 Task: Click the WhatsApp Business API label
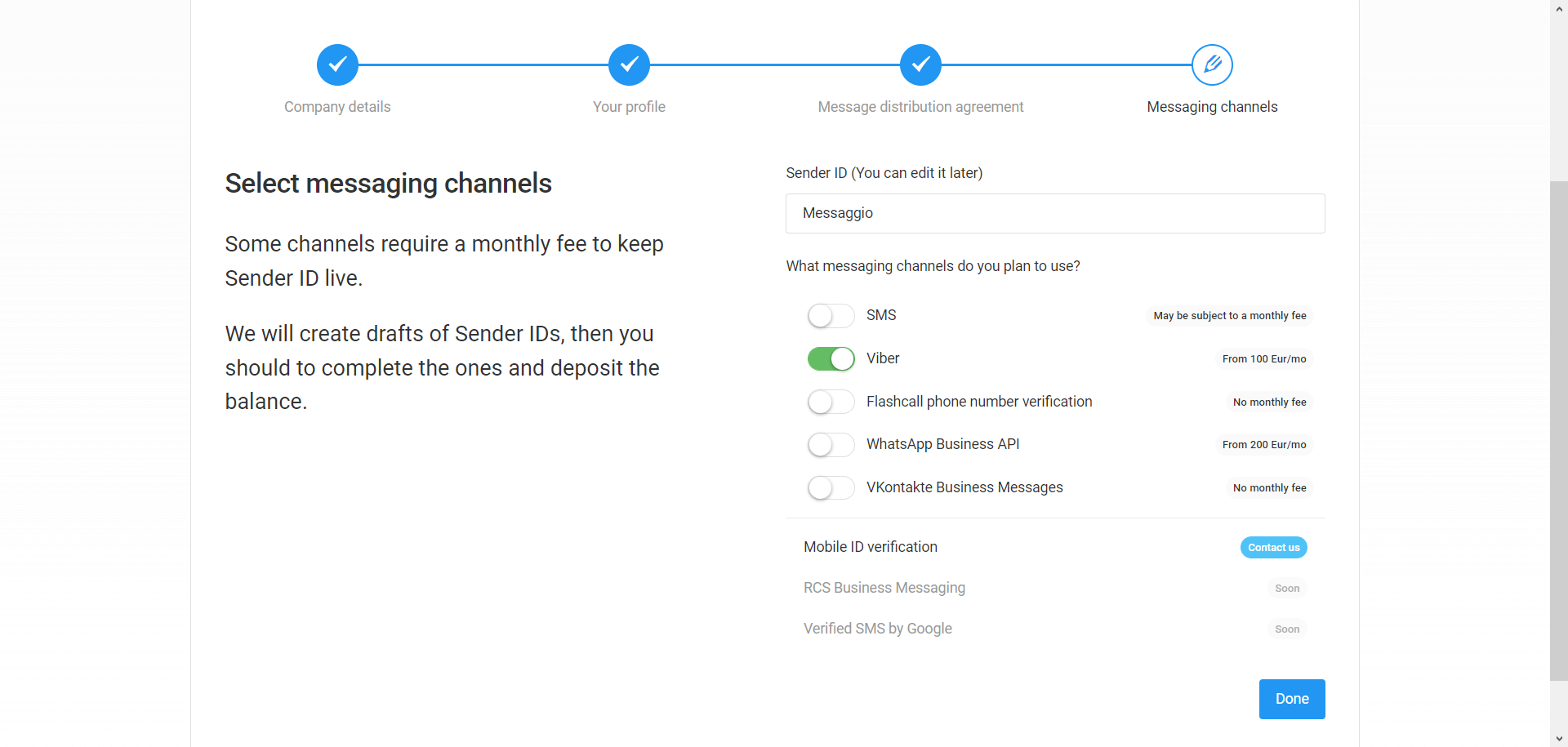coord(943,444)
